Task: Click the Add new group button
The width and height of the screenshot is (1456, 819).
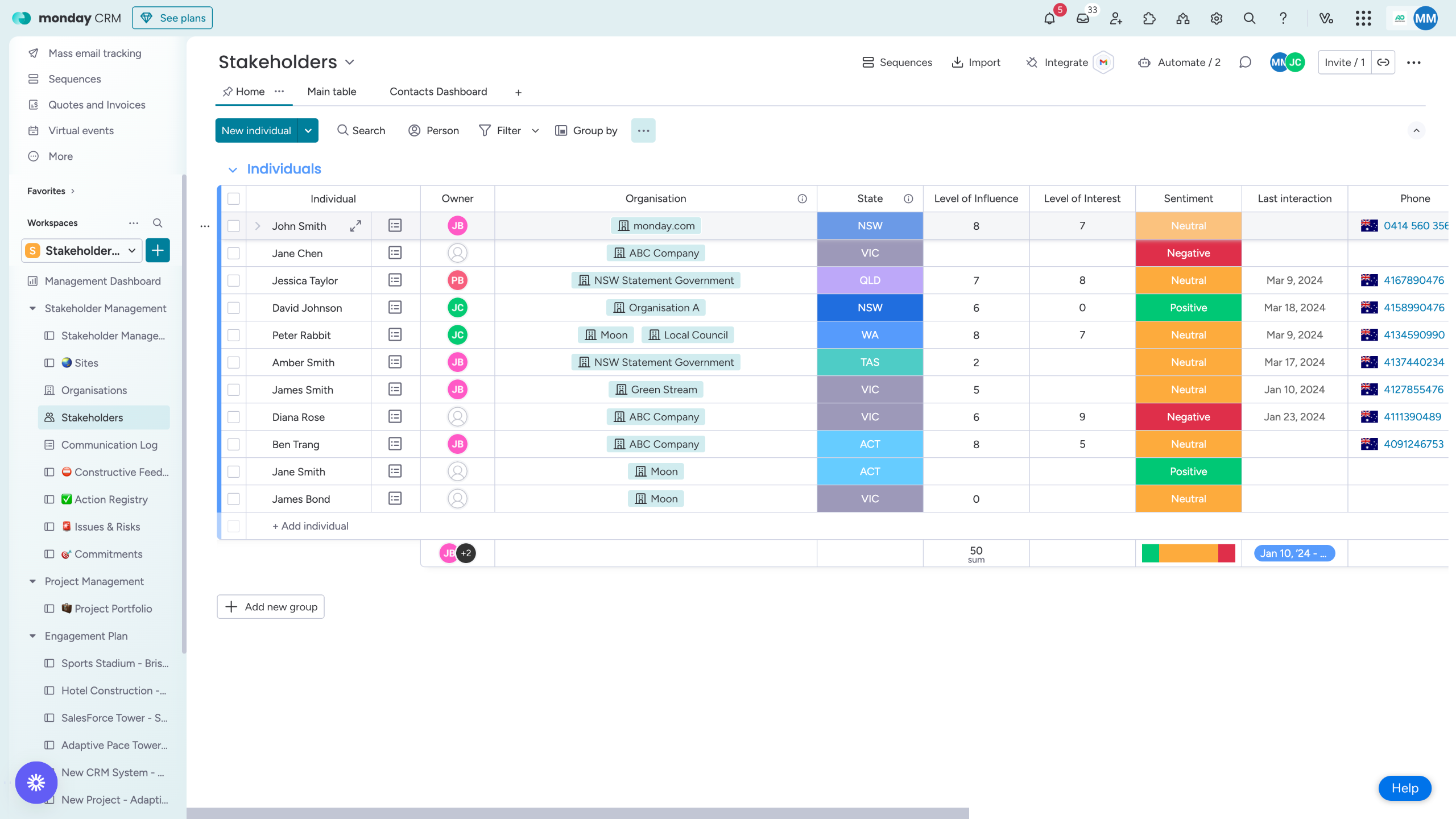Action: coord(271,607)
